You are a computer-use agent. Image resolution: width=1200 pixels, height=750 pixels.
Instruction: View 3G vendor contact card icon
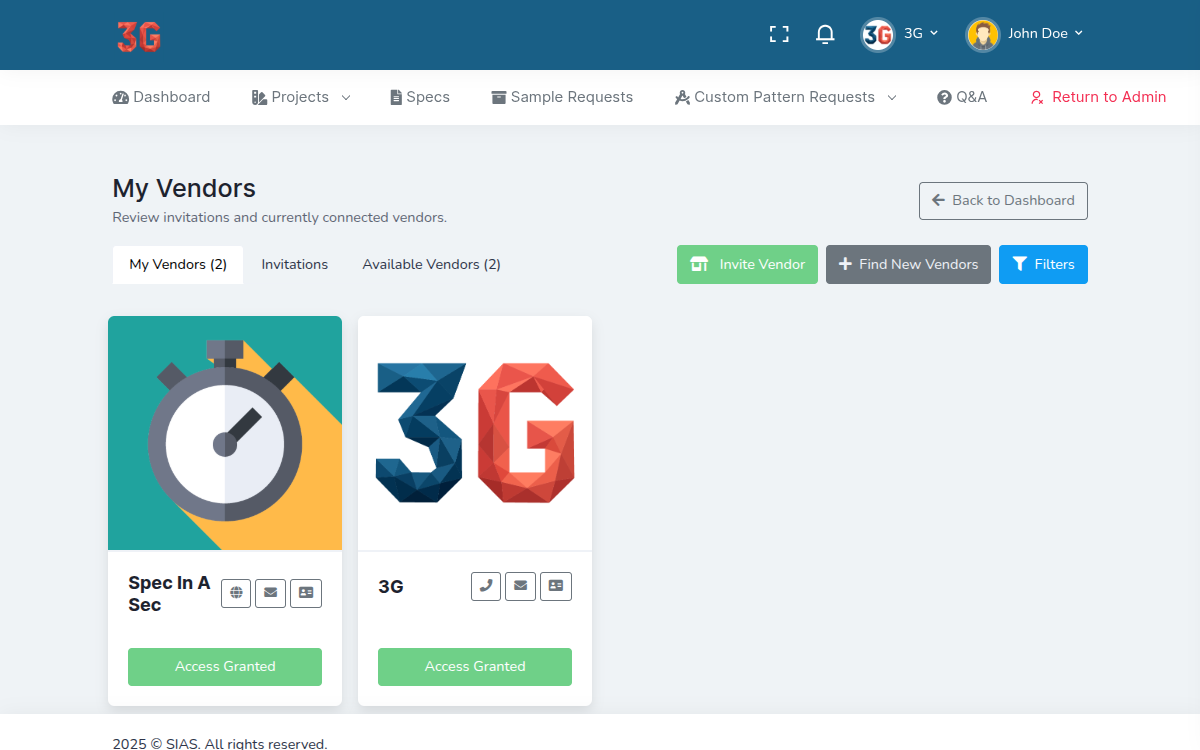click(556, 586)
